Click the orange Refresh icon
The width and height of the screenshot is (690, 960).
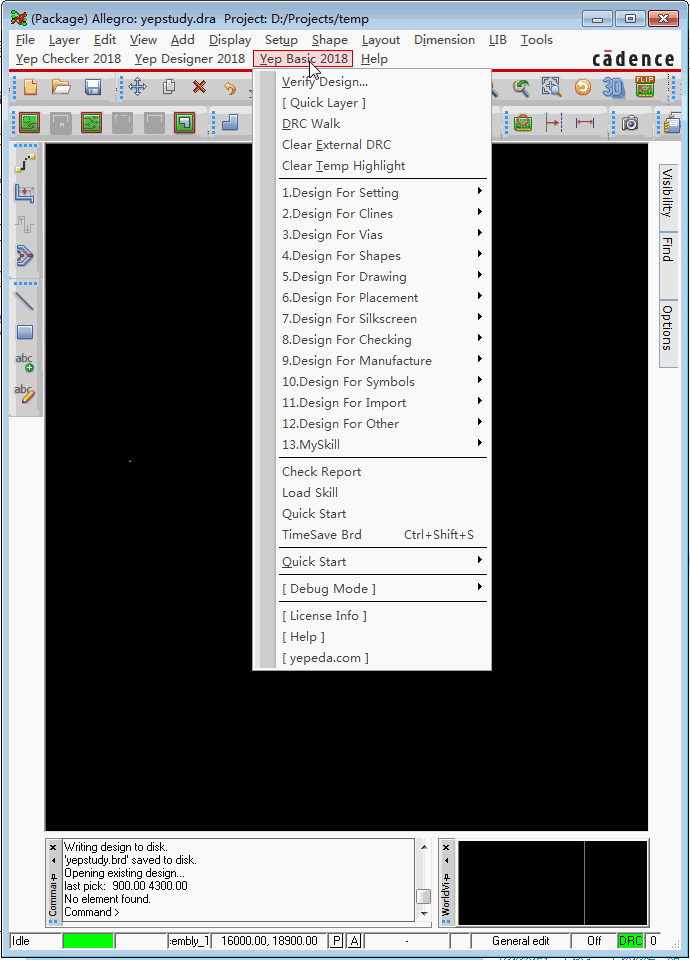tap(583, 88)
